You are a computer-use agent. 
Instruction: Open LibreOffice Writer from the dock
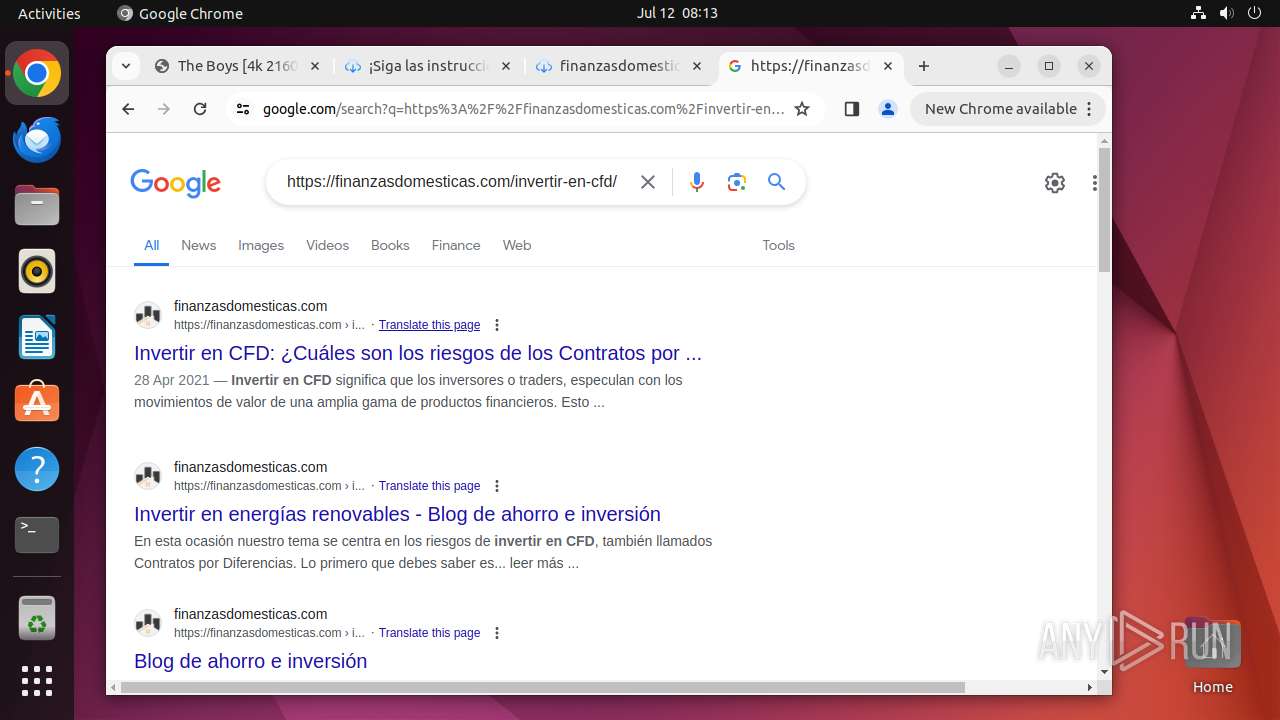click(37, 338)
